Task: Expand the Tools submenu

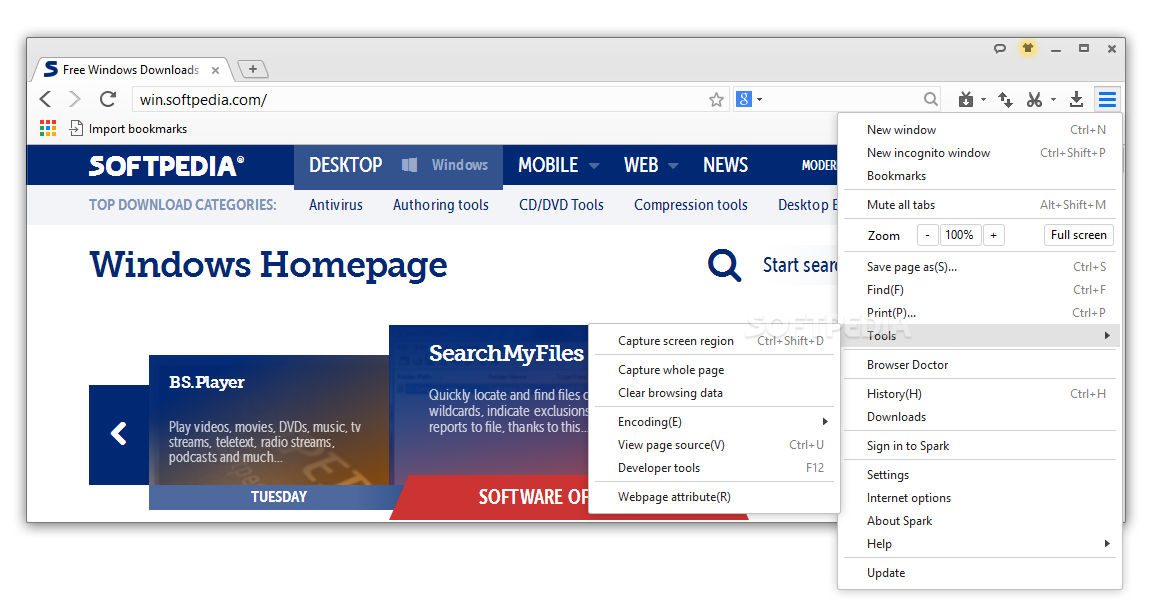Action: tap(981, 336)
